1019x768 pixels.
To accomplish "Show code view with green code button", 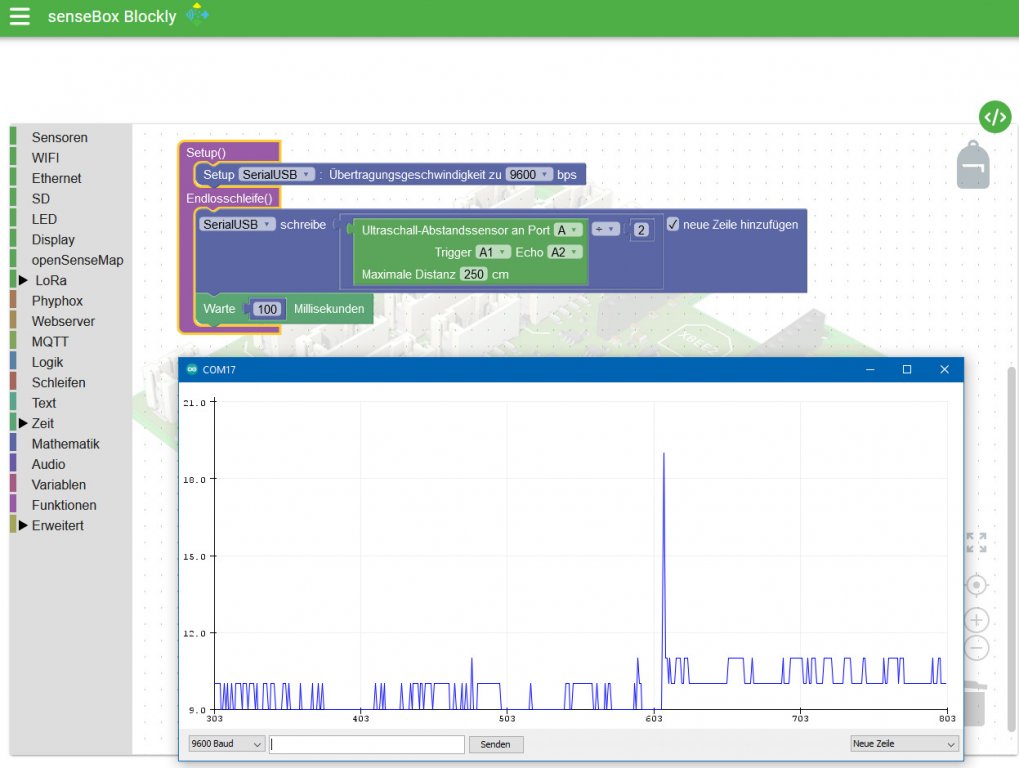I will coord(994,117).
